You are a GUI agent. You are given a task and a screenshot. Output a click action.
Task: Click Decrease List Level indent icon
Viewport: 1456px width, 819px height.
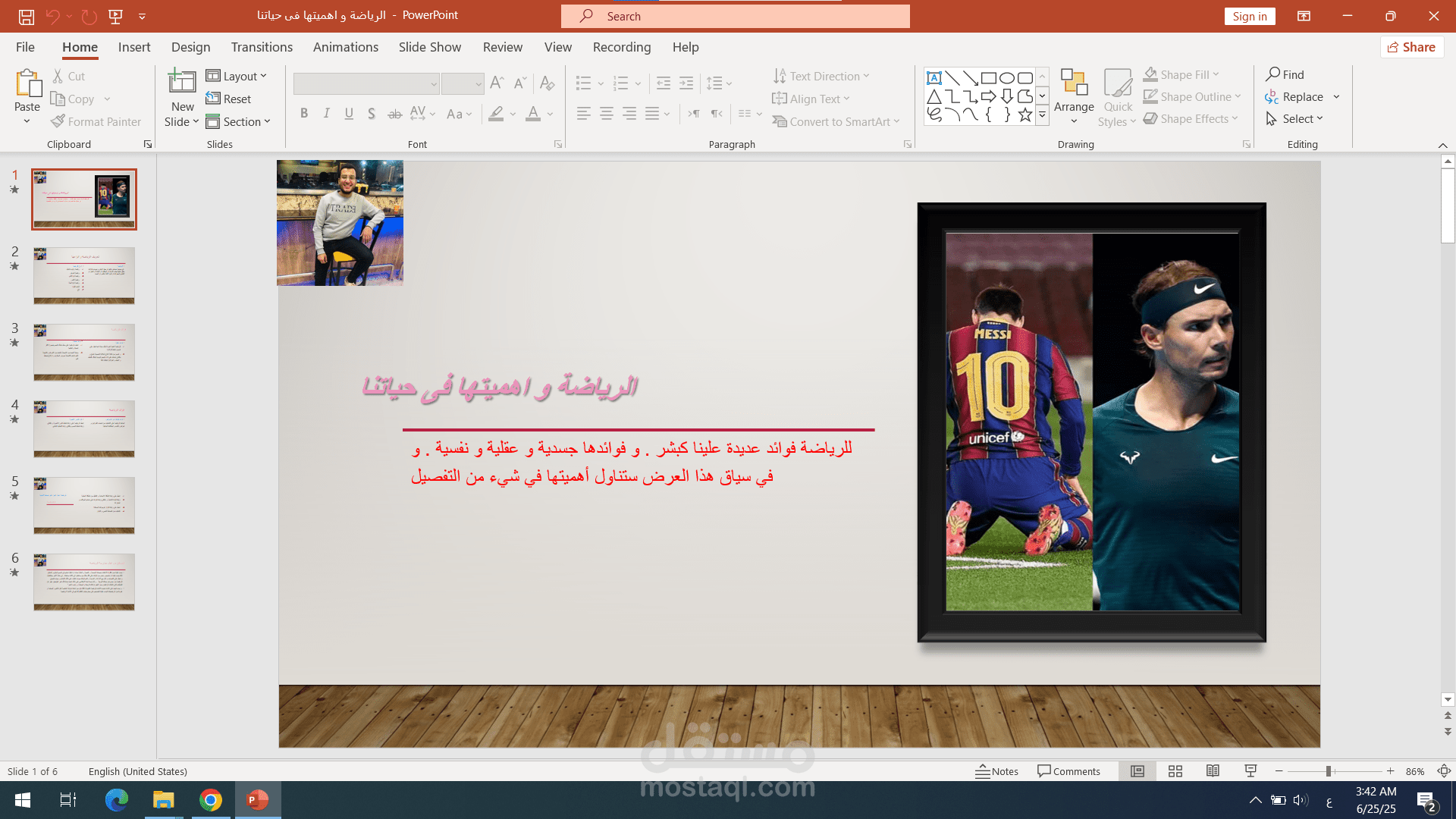(663, 83)
